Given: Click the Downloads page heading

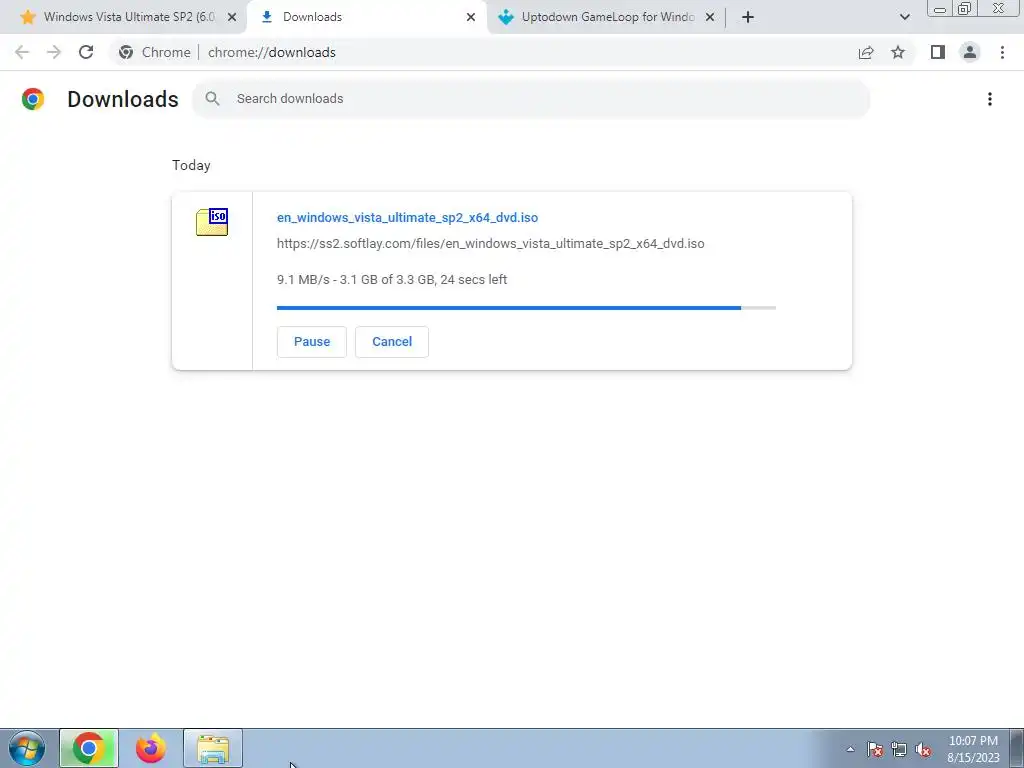Looking at the screenshot, I should [123, 99].
